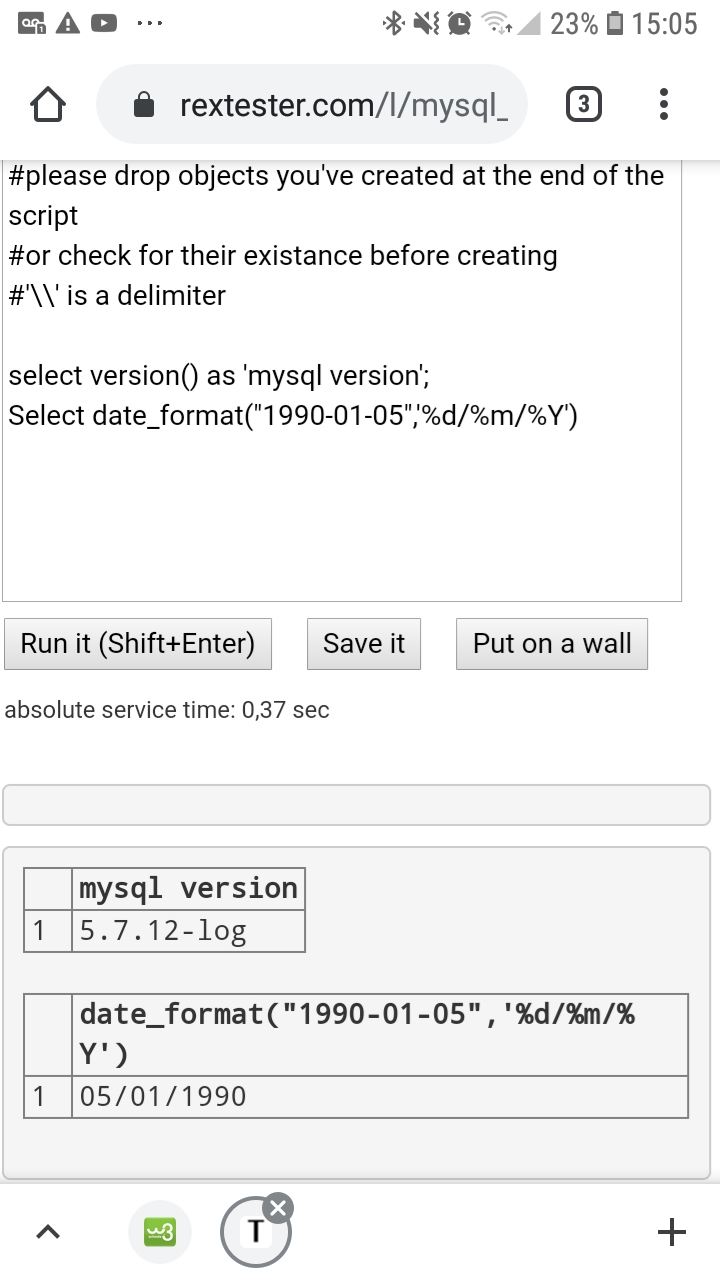The image size is (720, 1280).
Task: Select the 5.7.12-log result cell
Action: tap(188, 931)
